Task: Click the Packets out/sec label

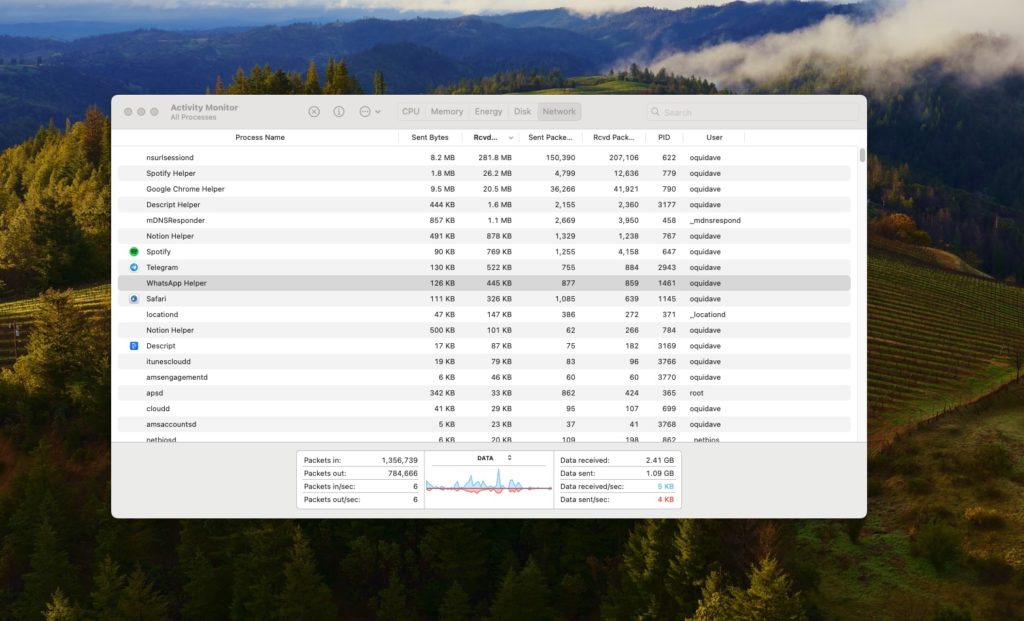Action: (332, 499)
